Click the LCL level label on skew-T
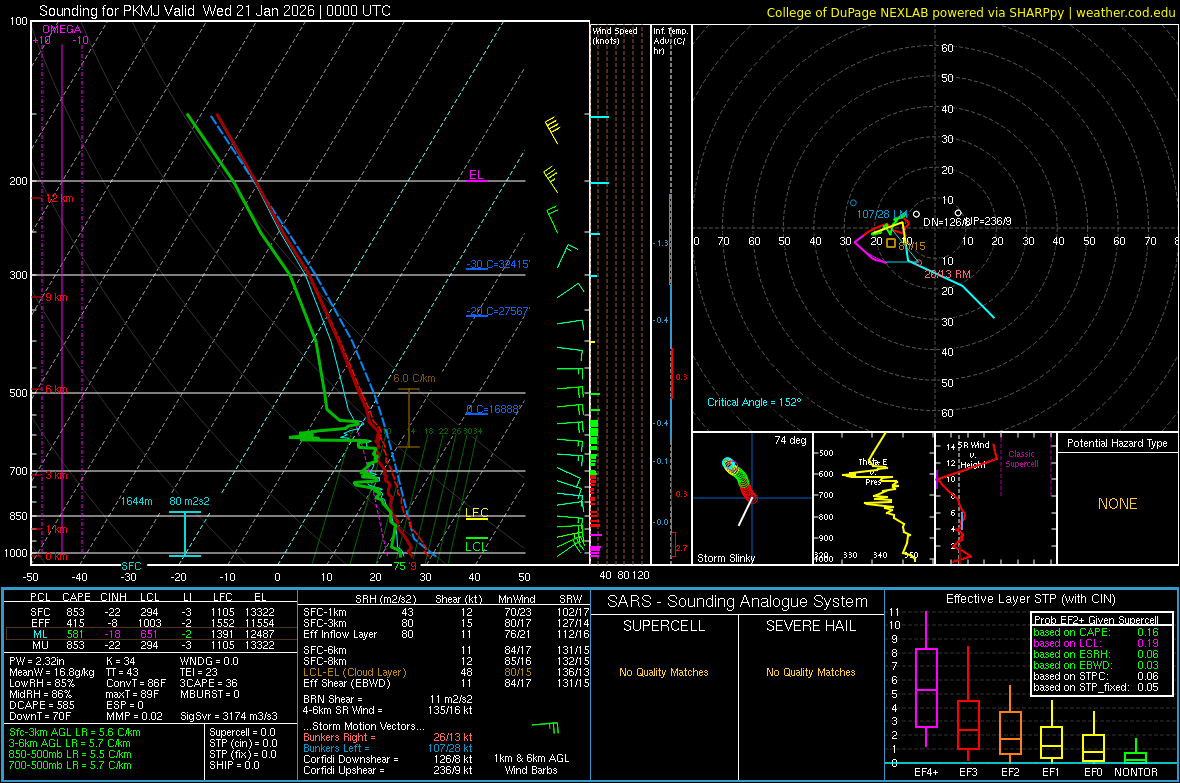Image resolution: width=1180 pixels, height=783 pixels. click(476, 547)
